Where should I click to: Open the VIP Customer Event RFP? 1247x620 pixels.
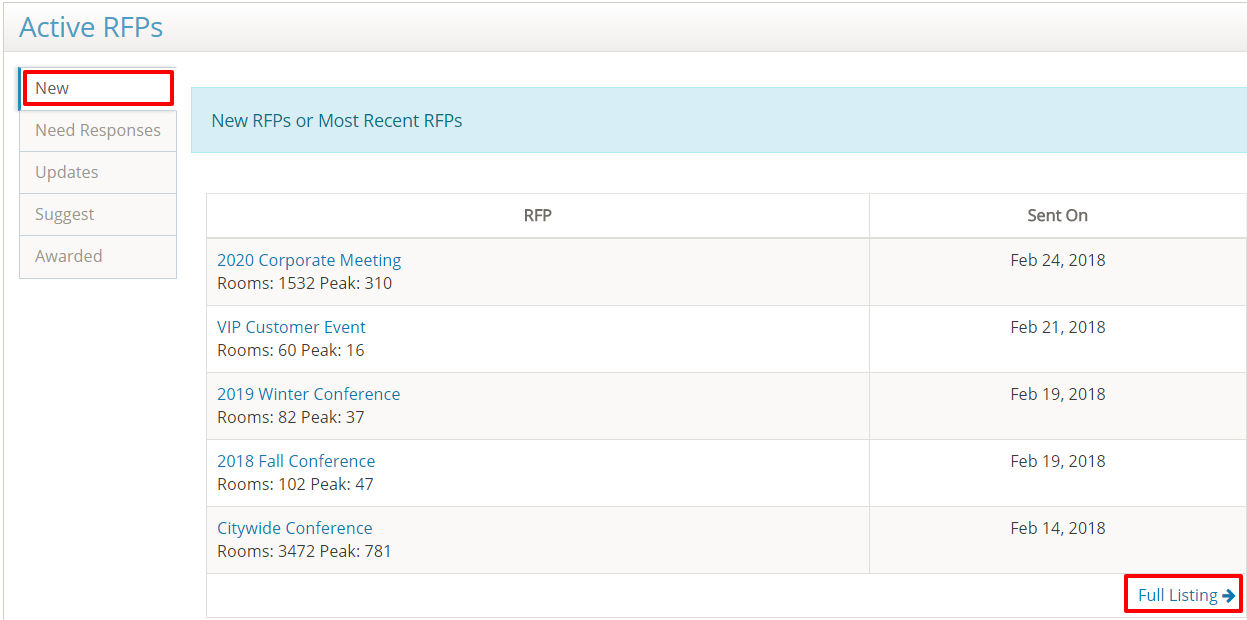[x=291, y=327]
